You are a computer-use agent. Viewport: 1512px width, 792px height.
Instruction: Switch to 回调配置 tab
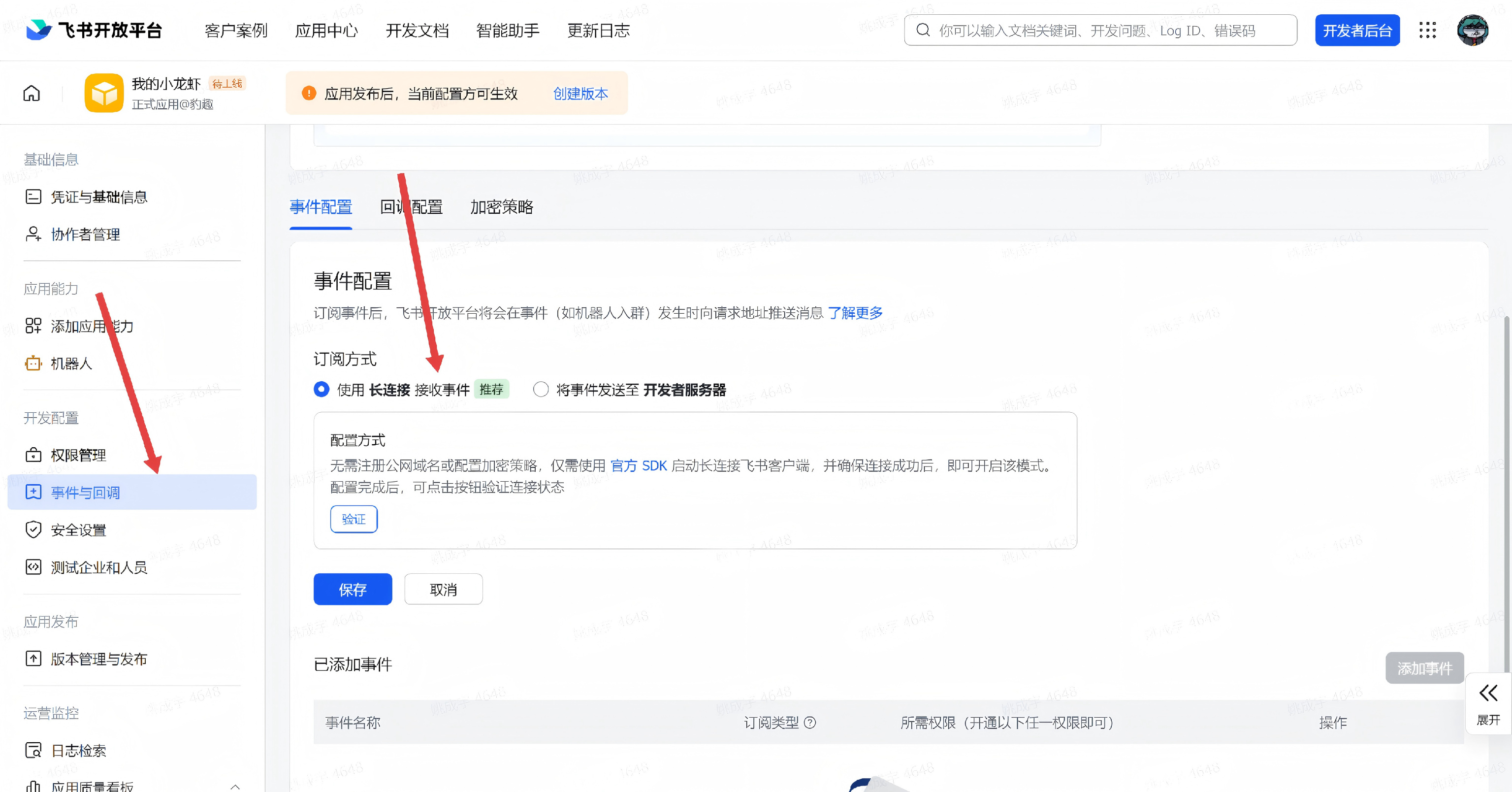(x=412, y=207)
